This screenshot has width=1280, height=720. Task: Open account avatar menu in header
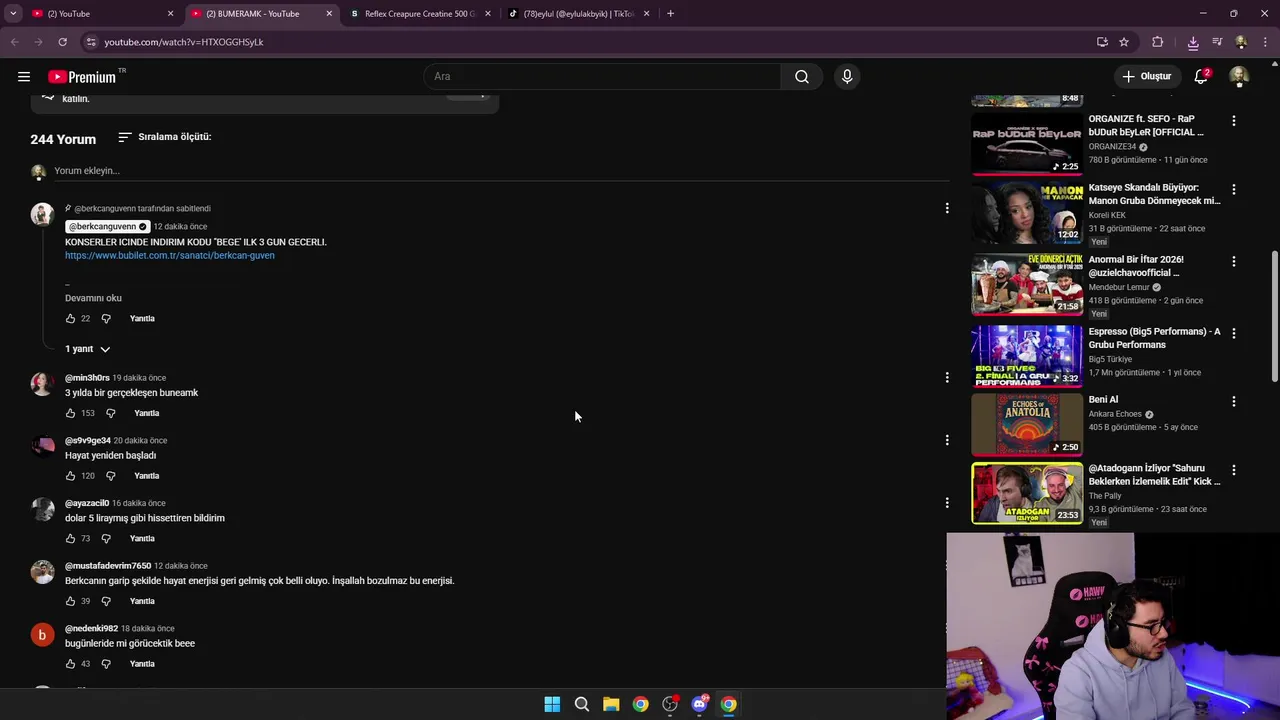coord(1239,76)
